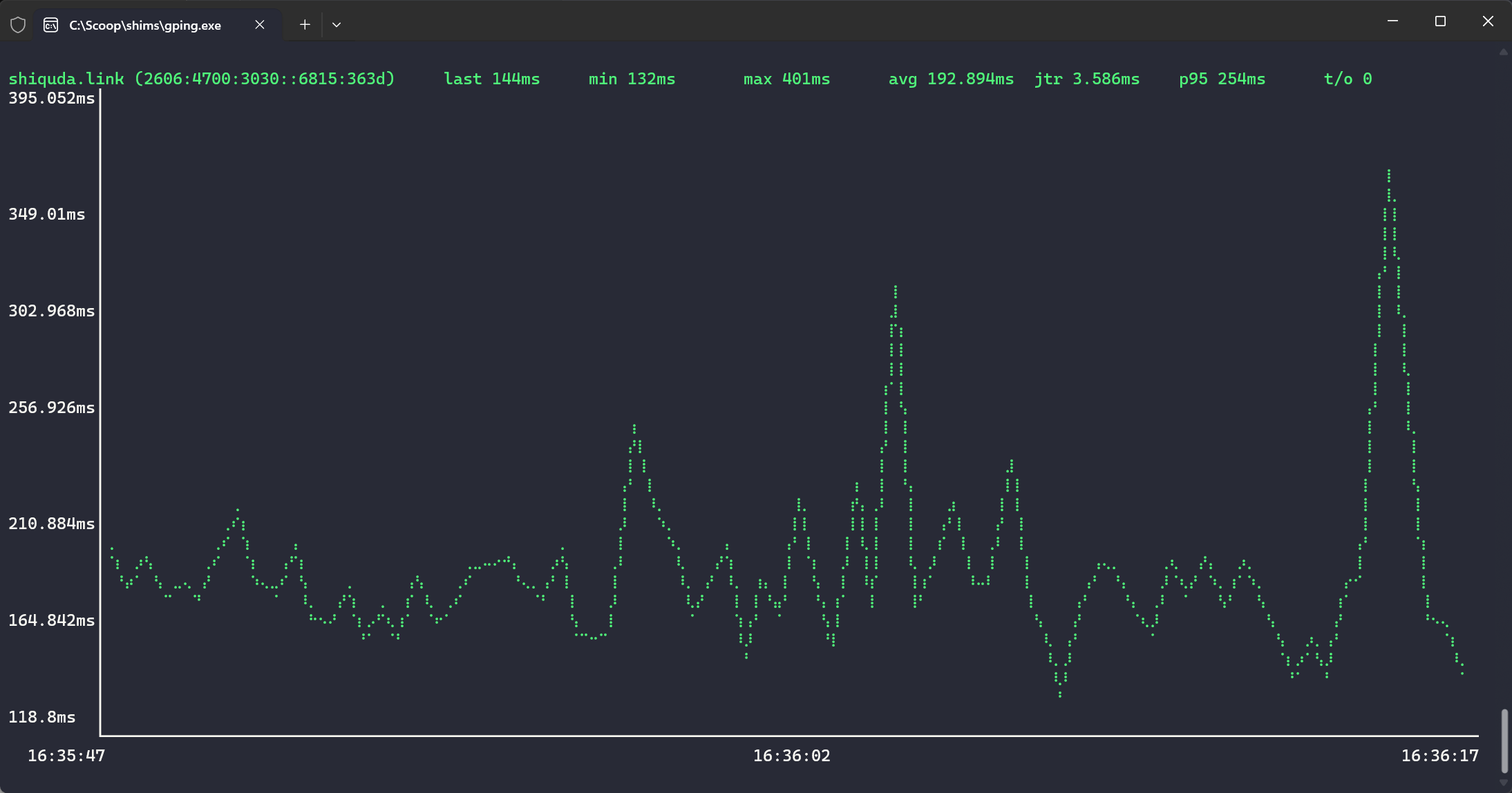The image size is (1512, 793).
Task: Close the terminal window
Action: 1488,21
